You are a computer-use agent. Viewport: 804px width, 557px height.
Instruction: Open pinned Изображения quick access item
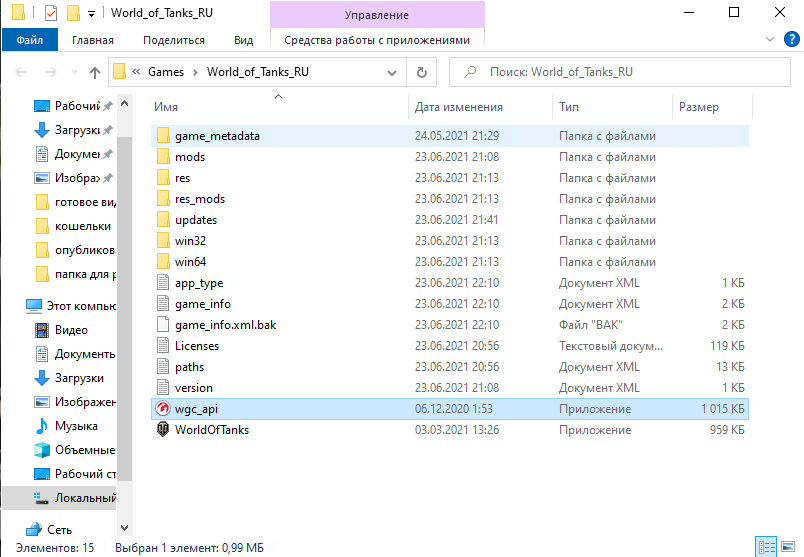click(x=73, y=178)
